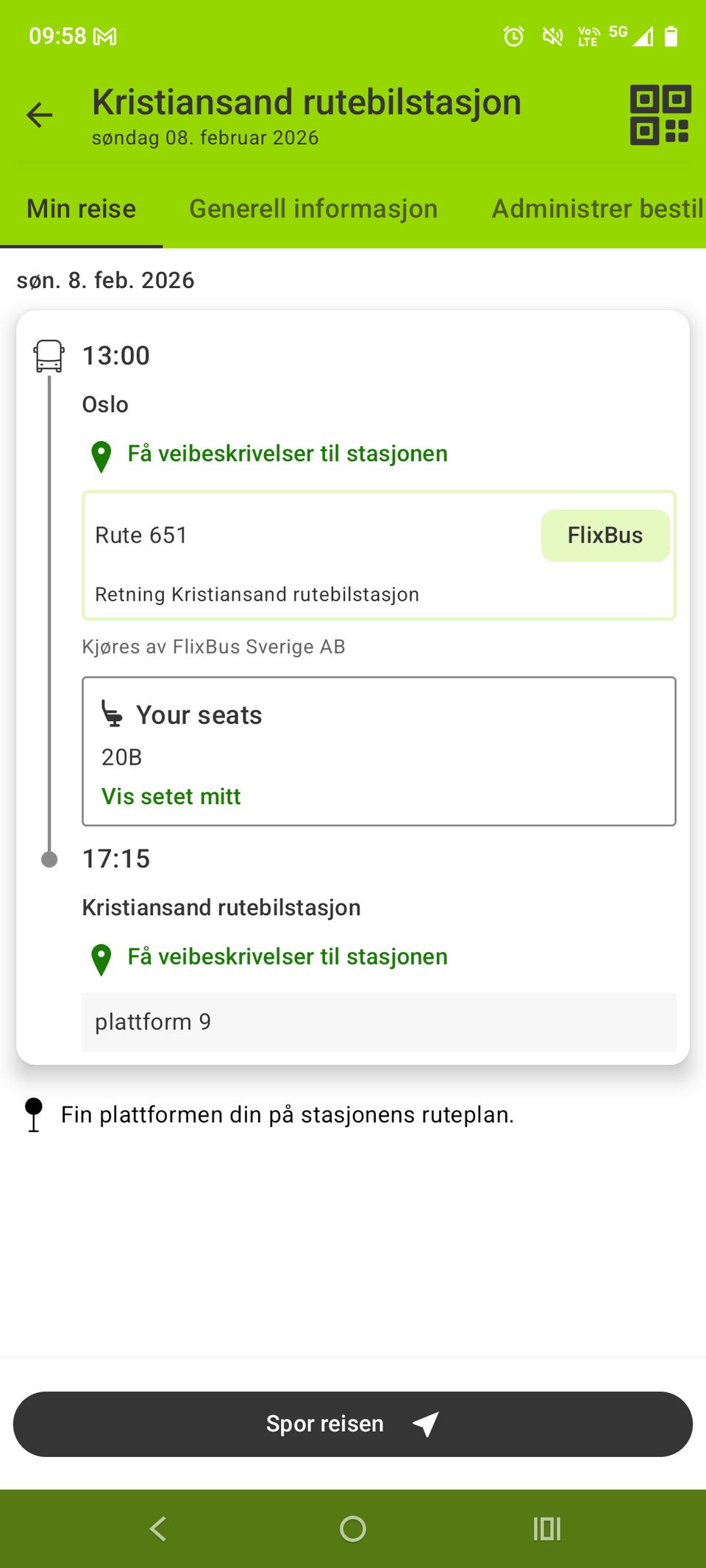
Task: Tap the plattform 9 info row
Action: [378, 1022]
